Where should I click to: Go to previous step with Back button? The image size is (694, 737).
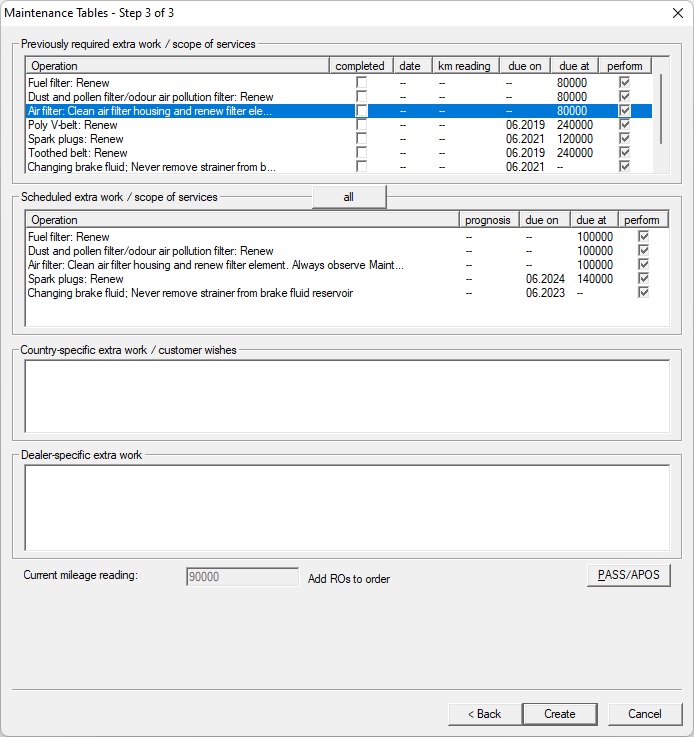pyautogui.click(x=484, y=714)
